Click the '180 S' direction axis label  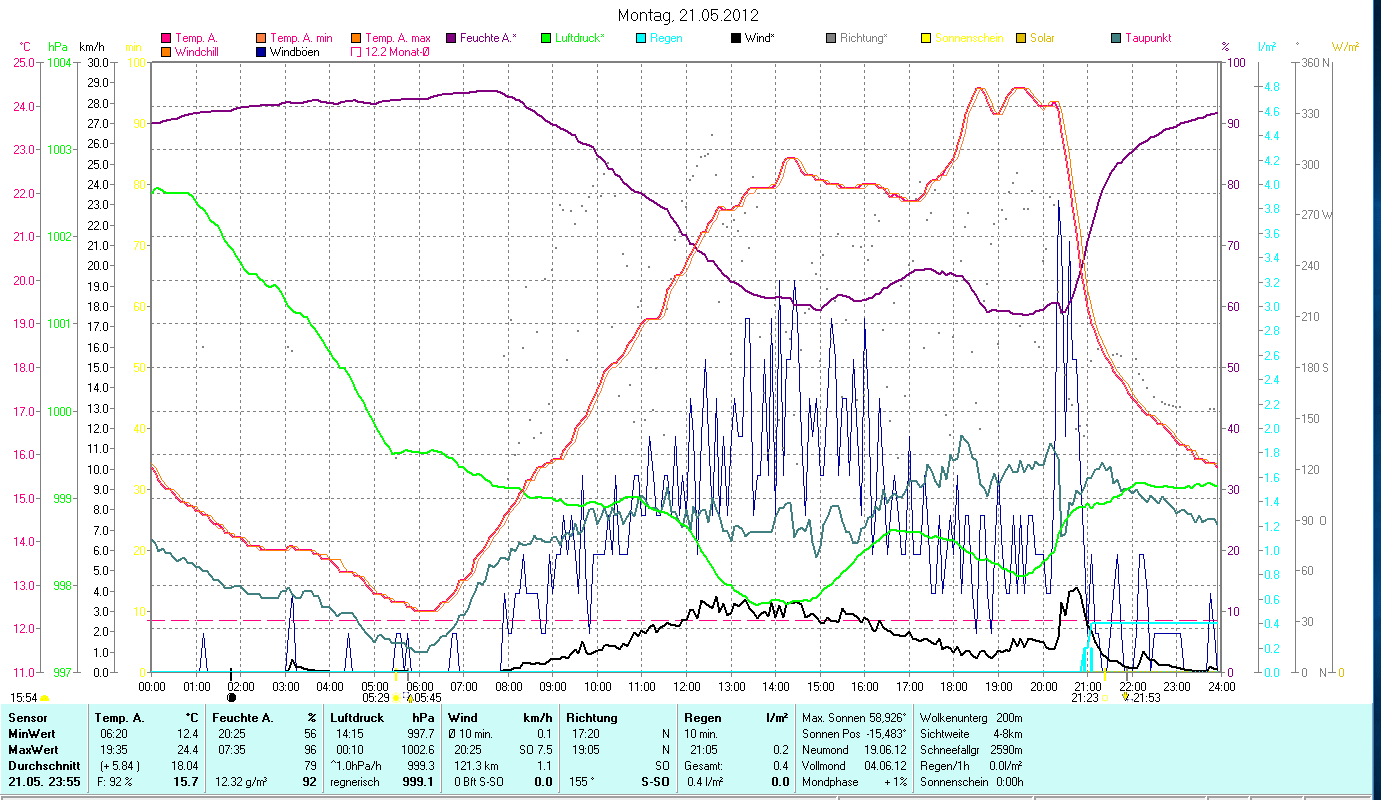1315,368
